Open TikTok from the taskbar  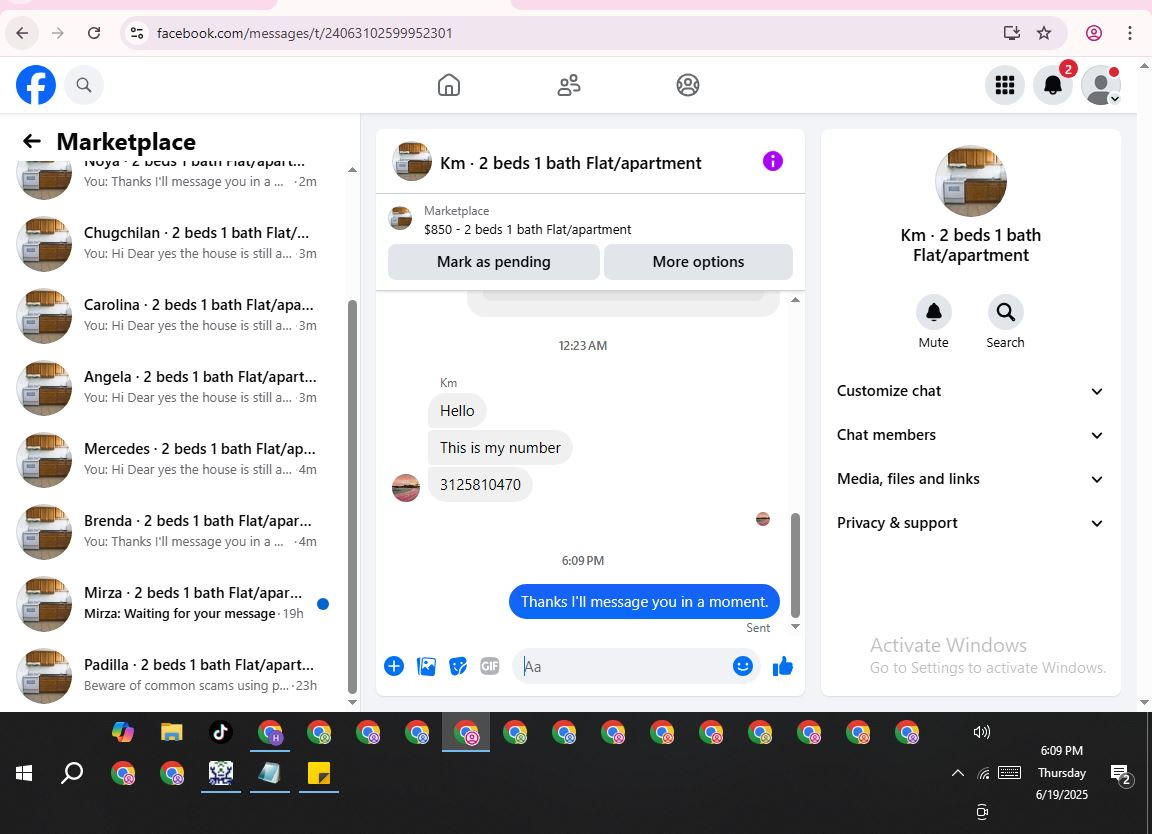coord(220,732)
